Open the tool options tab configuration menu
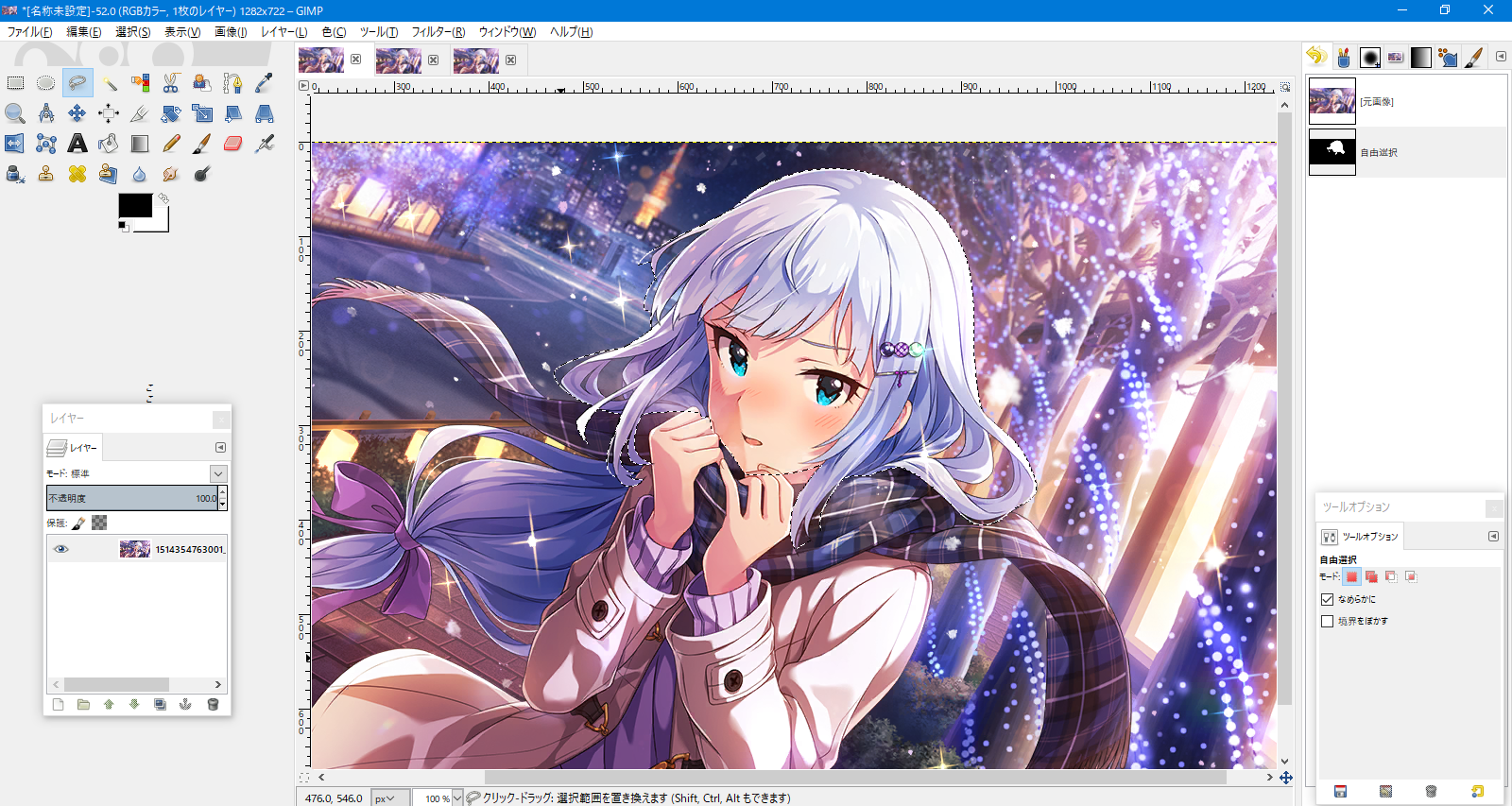1512x806 pixels. (1493, 536)
